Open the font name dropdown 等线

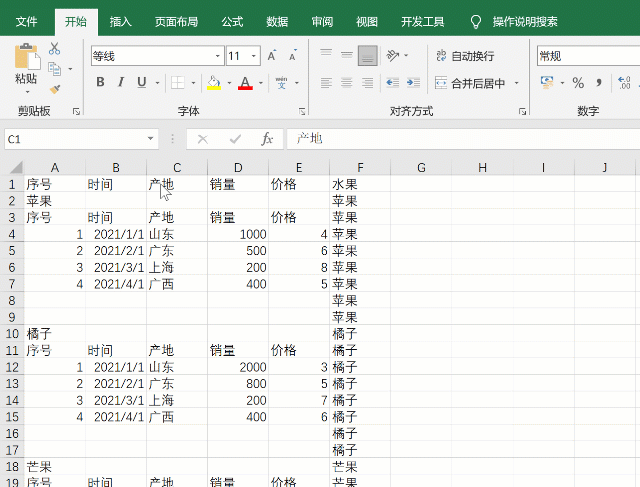pyautogui.click(x=218, y=56)
